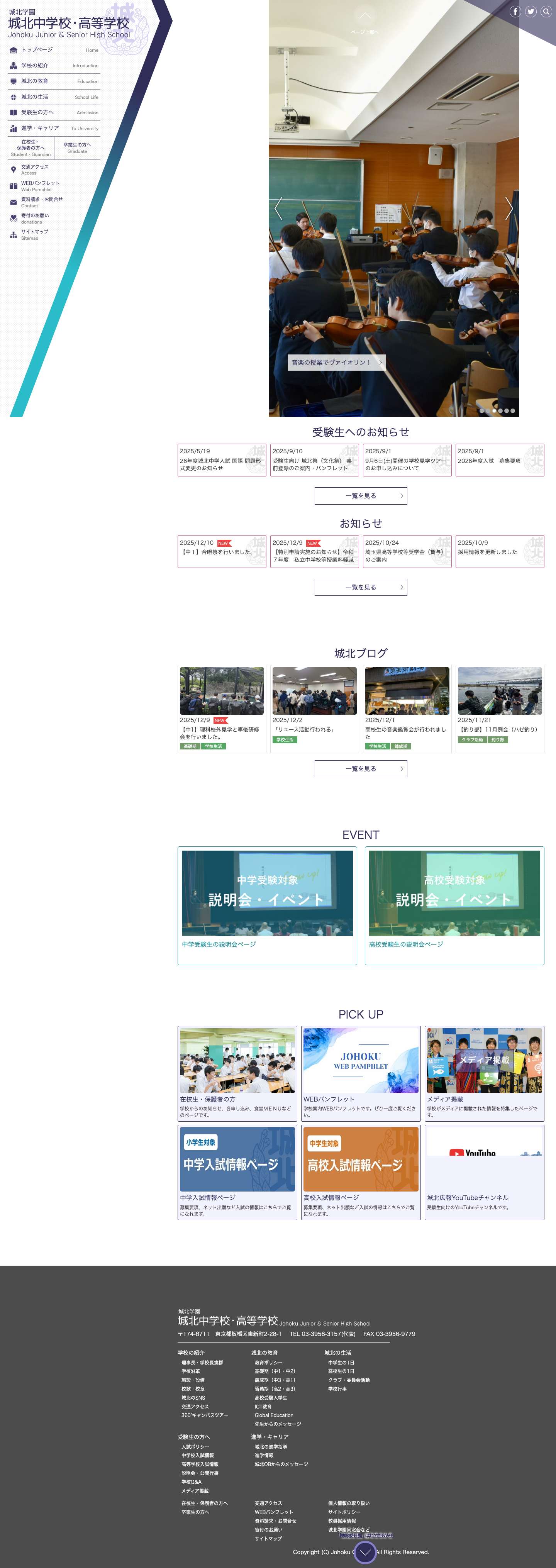Click 一覧を見る under 受験生へのお知らせ
Viewport: 556px width, 1568px height.
tap(361, 496)
